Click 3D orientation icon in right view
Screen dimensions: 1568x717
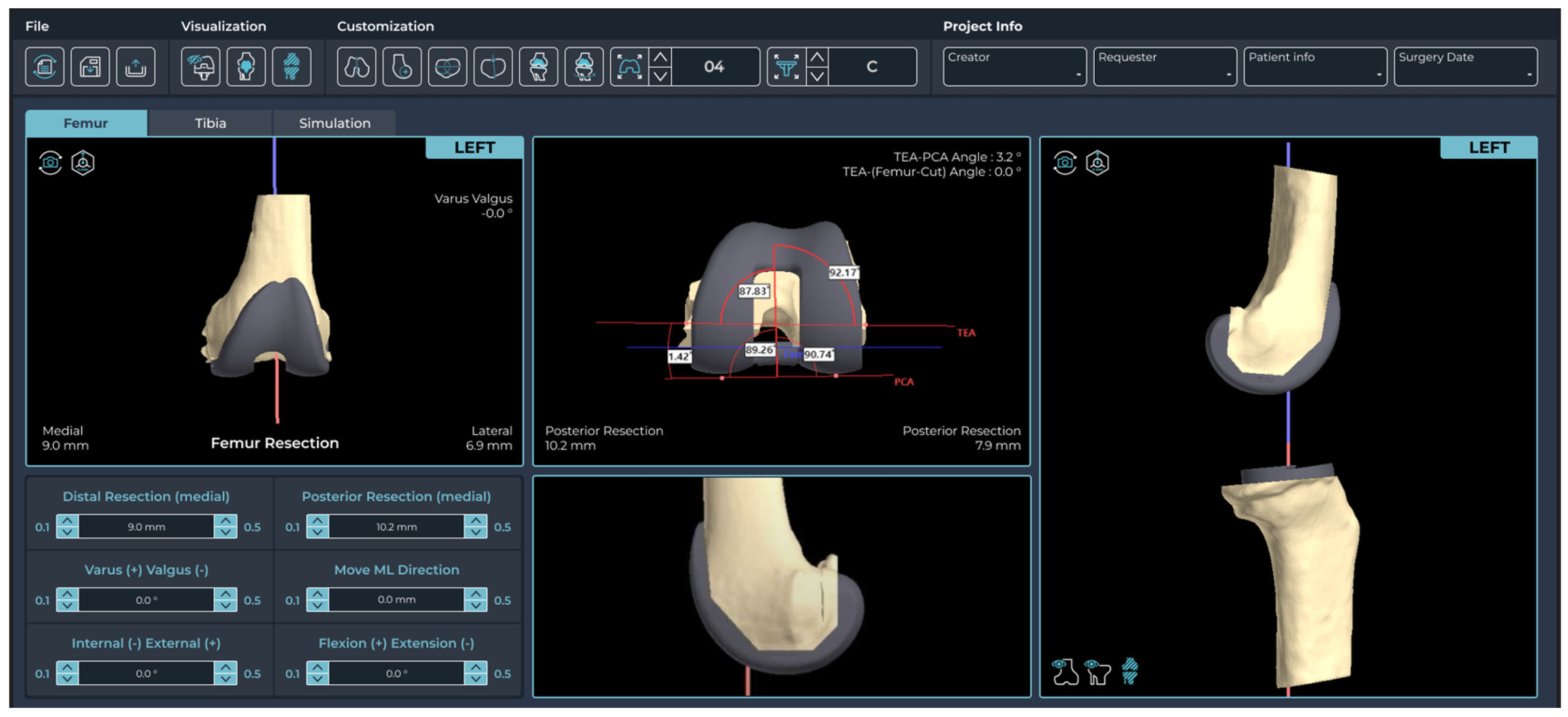(x=1097, y=163)
